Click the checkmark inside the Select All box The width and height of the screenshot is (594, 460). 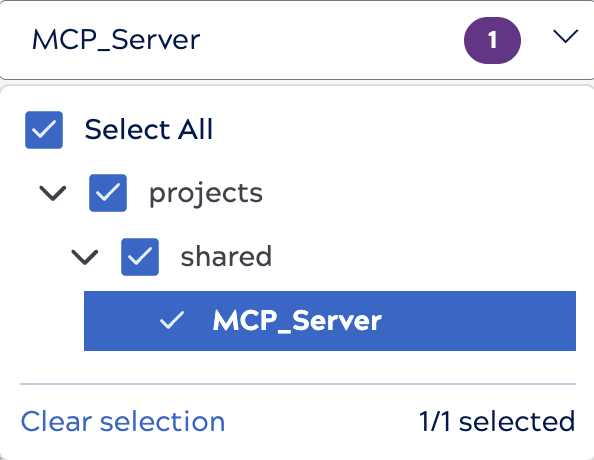(x=44, y=130)
